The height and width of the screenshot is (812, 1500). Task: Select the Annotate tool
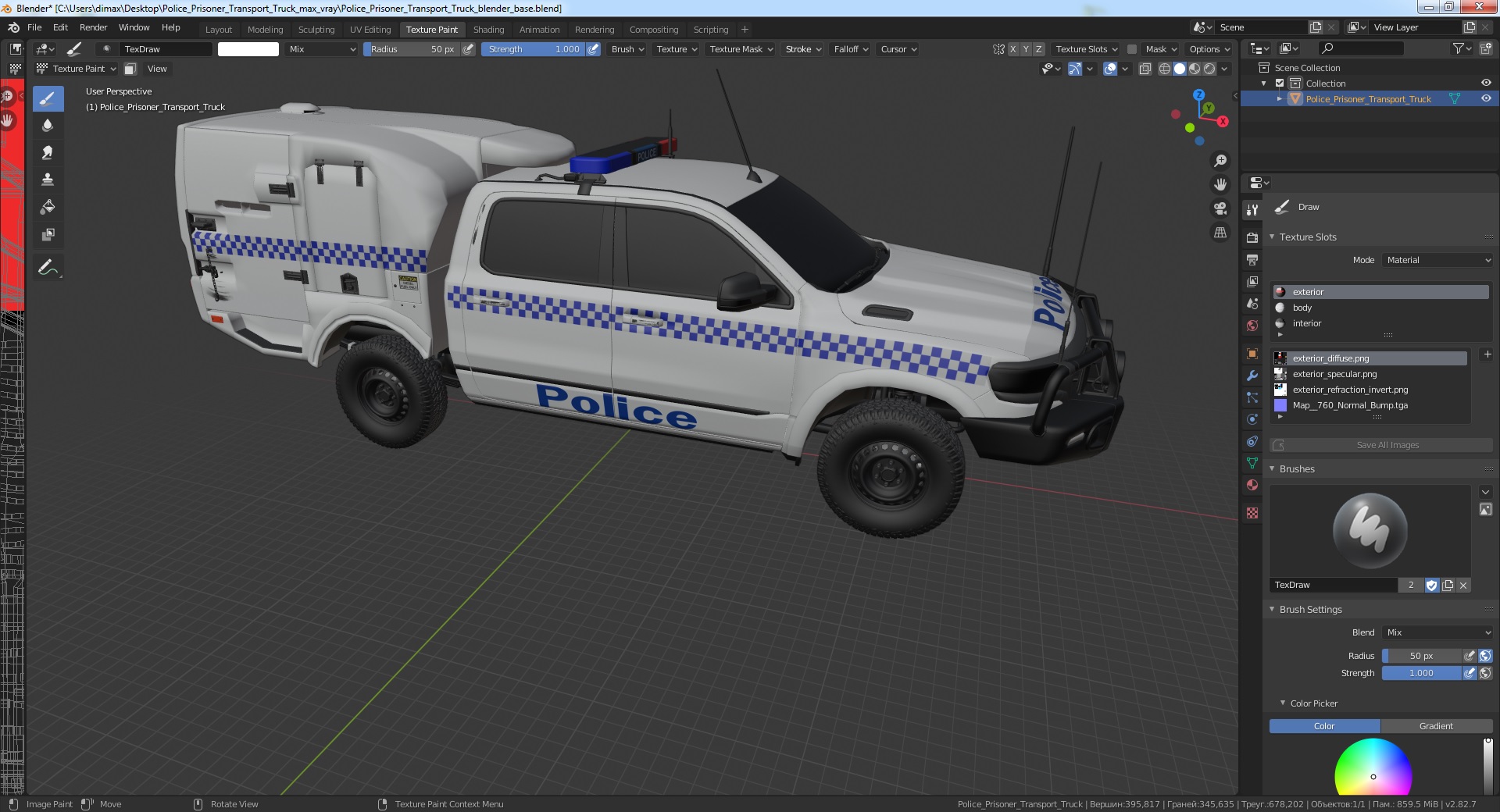click(48, 268)
